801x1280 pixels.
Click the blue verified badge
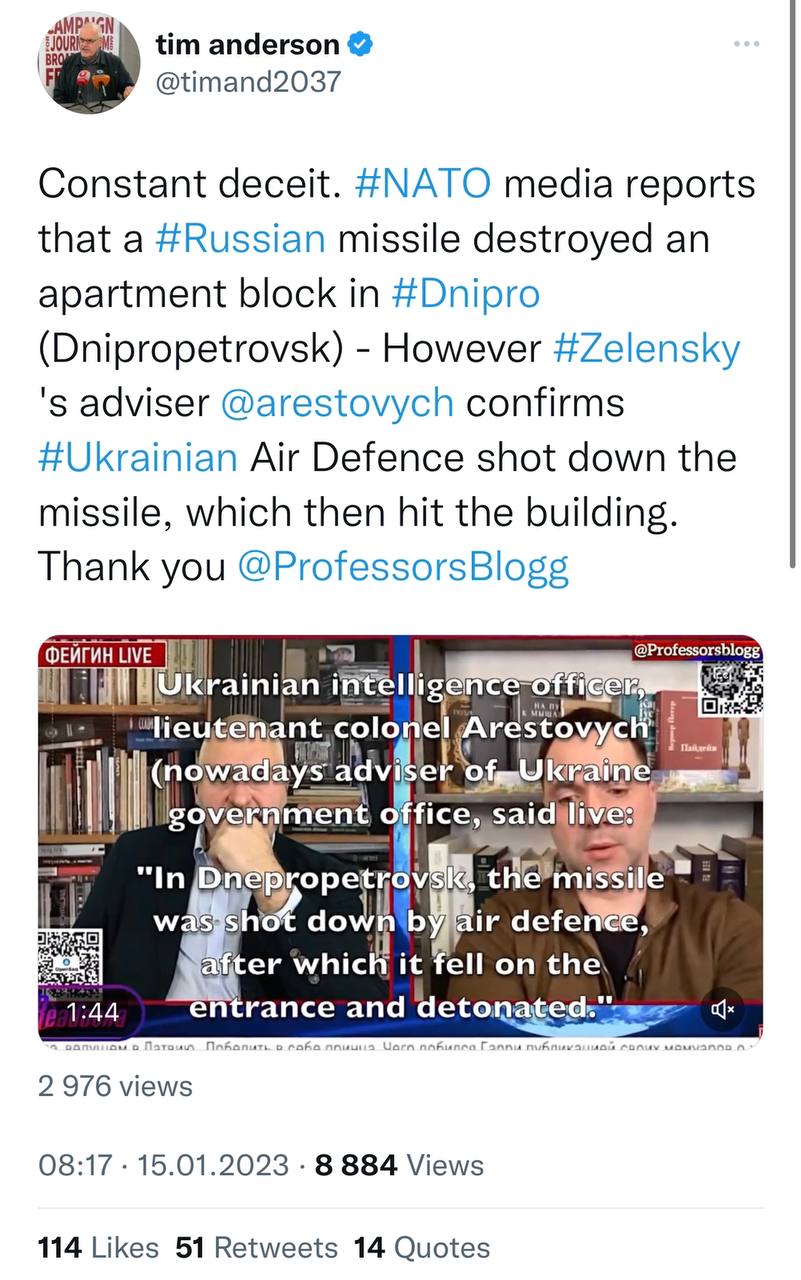point(361,45)
